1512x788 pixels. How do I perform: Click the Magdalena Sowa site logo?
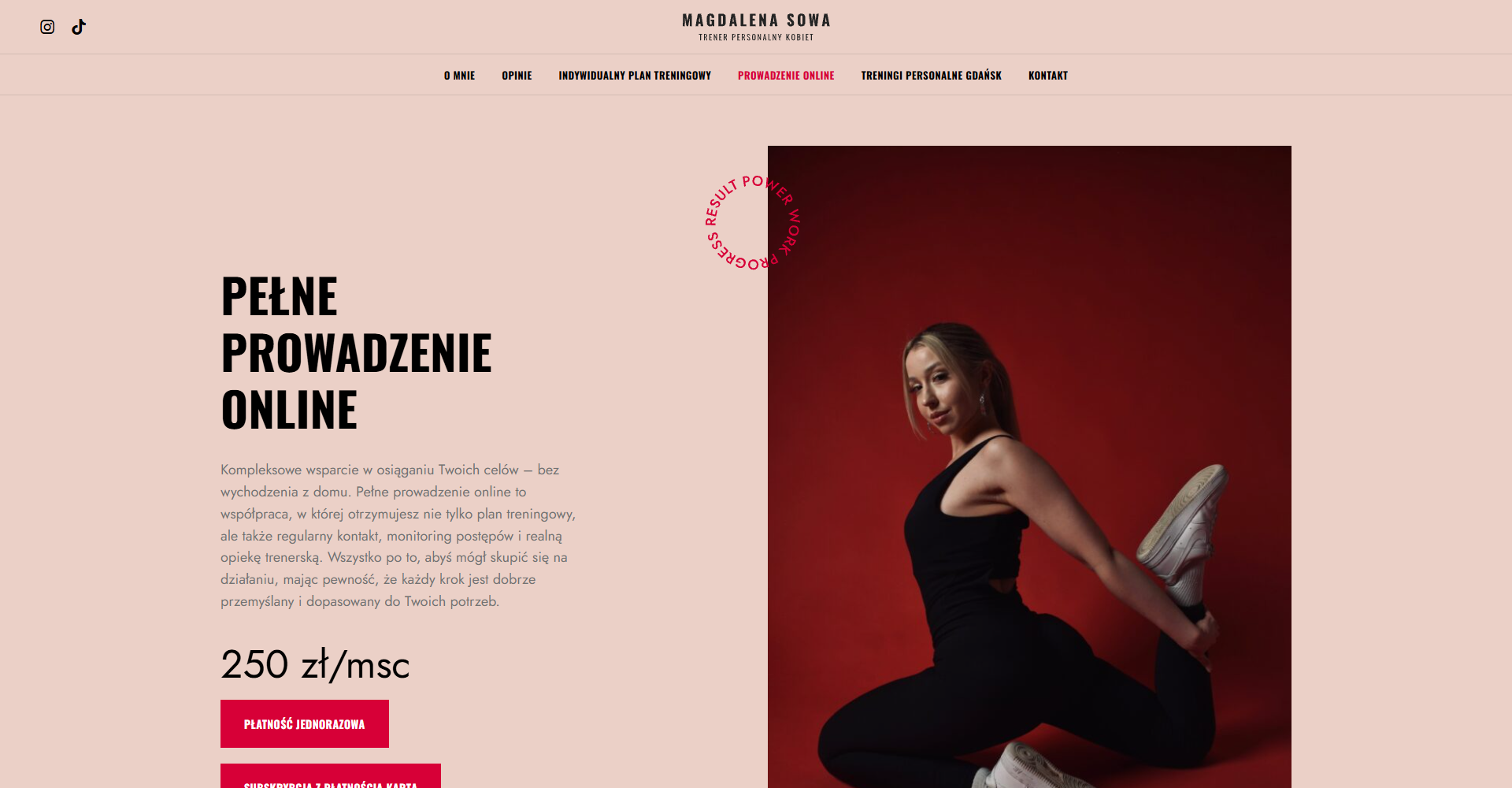pos(756,20)
